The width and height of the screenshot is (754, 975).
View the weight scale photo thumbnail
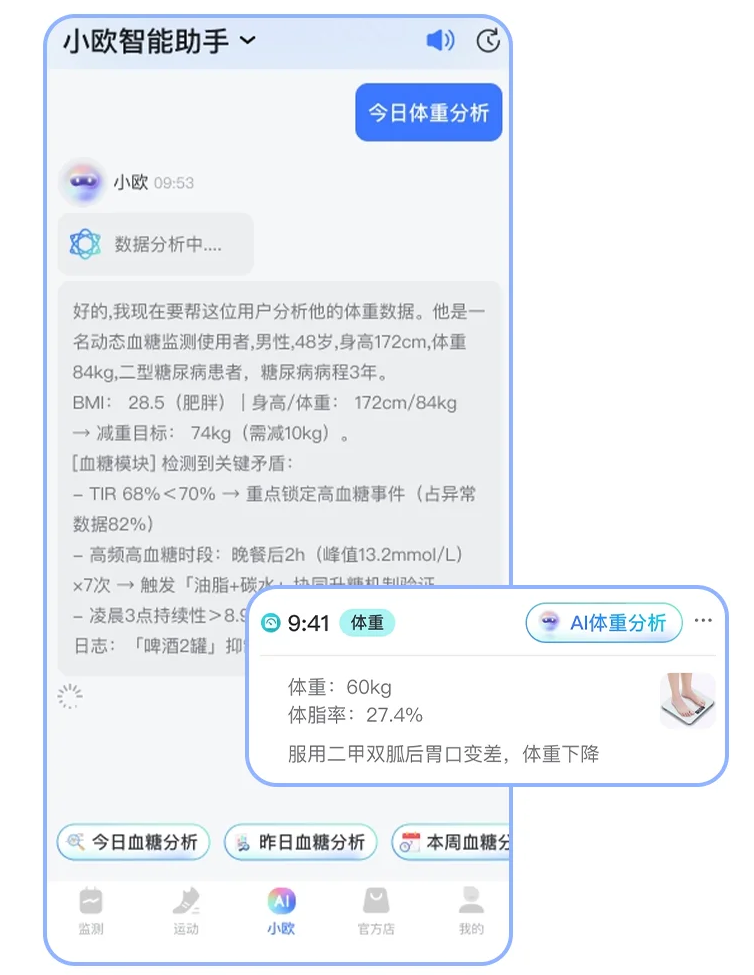tap(687, 701)
